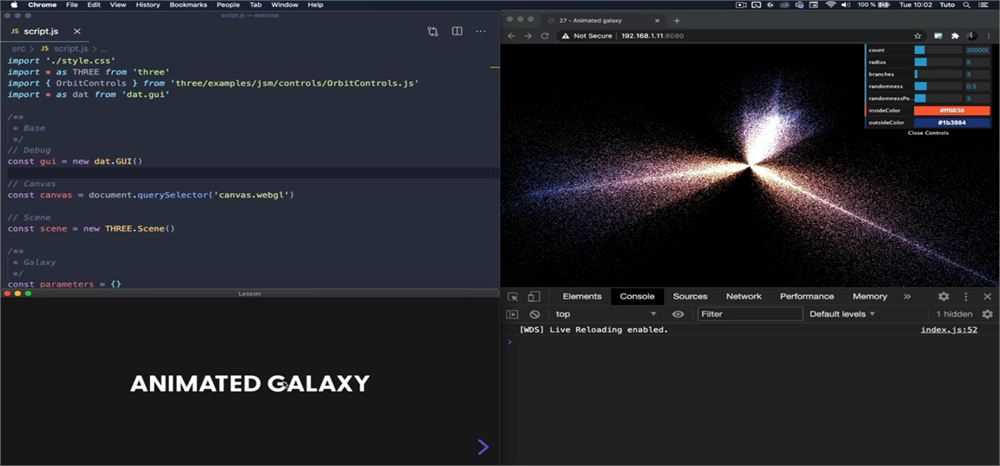This screenshot has height=466, width=1000.
Task: Open the insideColor swatch #ff6030
Action: click(x=952, y=111)
